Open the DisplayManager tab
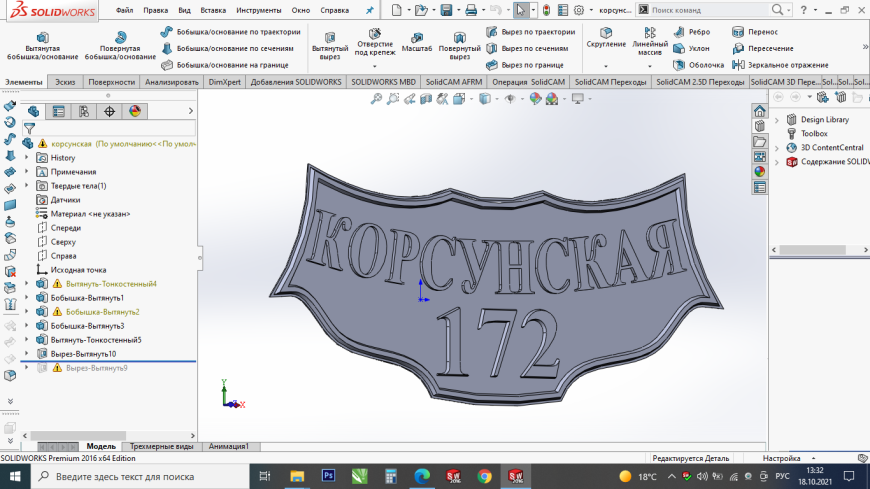 point(135,111)
